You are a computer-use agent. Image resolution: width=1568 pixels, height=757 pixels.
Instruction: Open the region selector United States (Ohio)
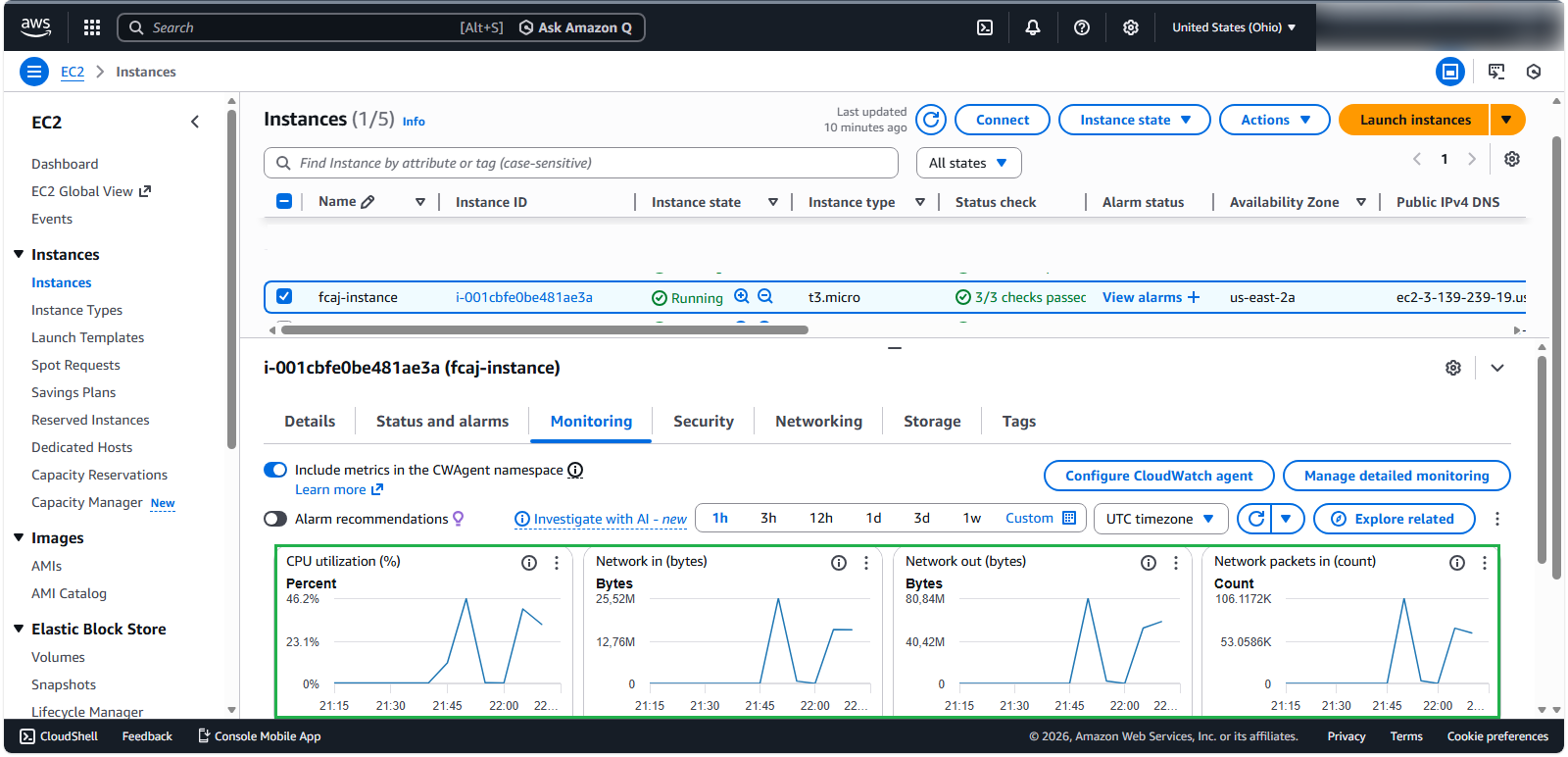pyautogui.click(x=1234, y=27)
